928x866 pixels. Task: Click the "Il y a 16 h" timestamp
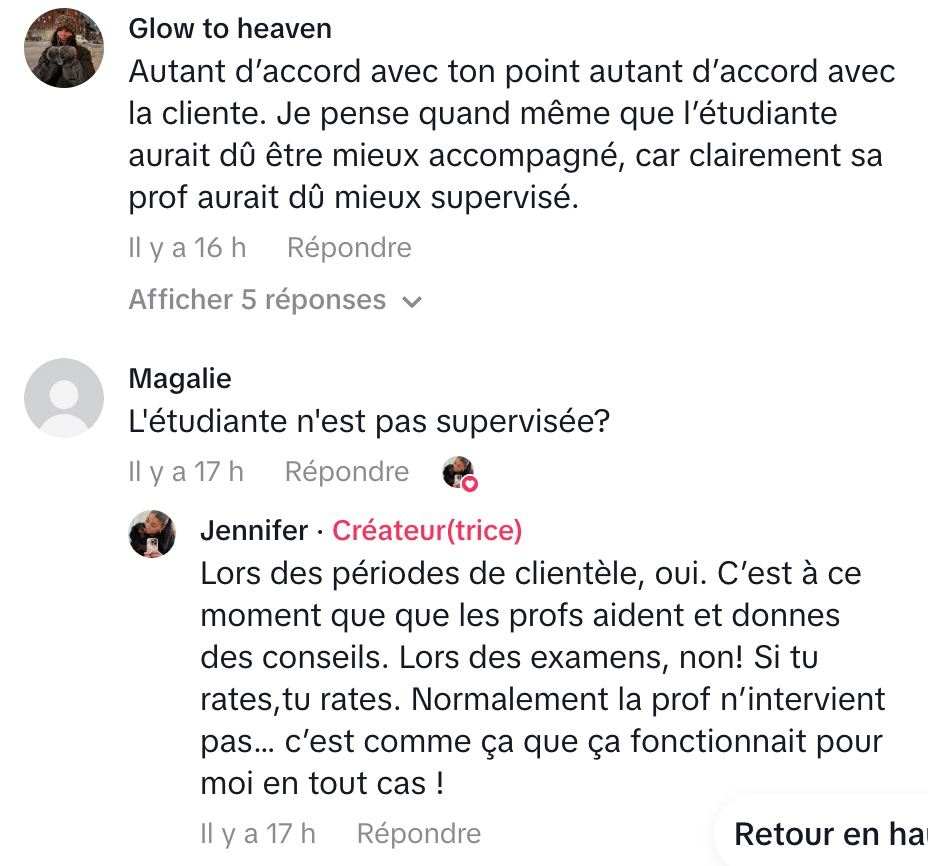tap(187, 248)
